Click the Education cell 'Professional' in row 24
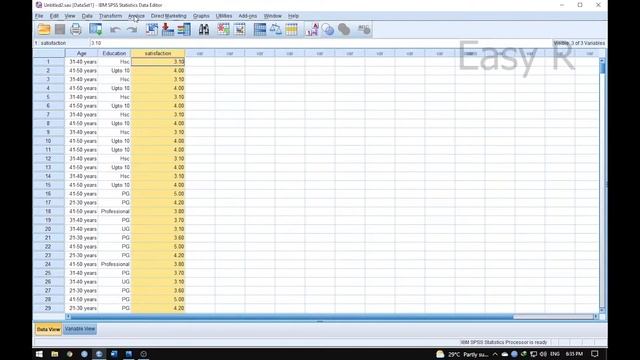640x360 pixels. [x=114, y=264]
